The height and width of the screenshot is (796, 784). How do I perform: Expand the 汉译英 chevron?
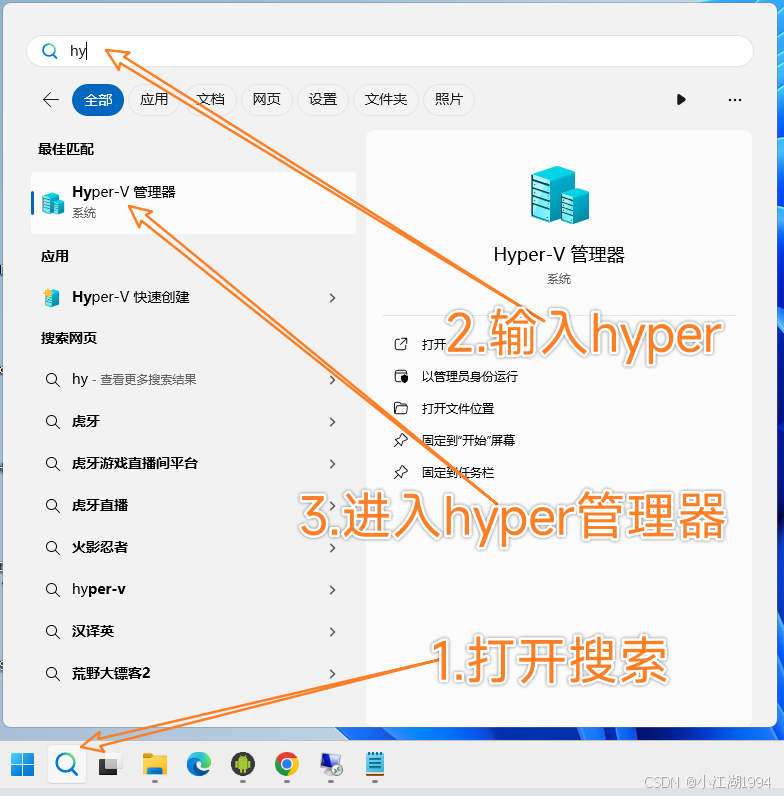tap(333, 632)
